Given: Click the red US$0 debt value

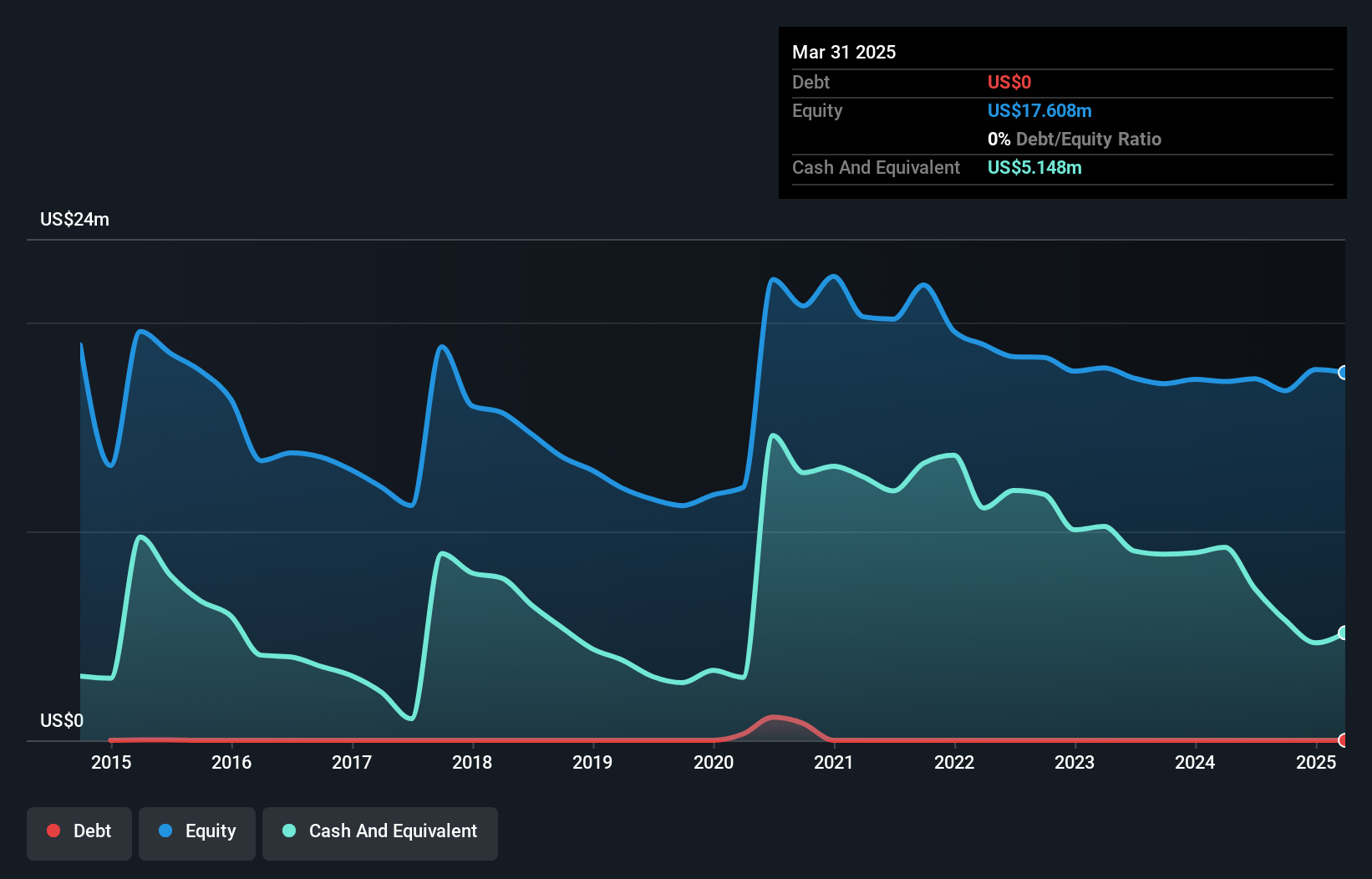Looking at the screenshot, I should point(1009,82).
